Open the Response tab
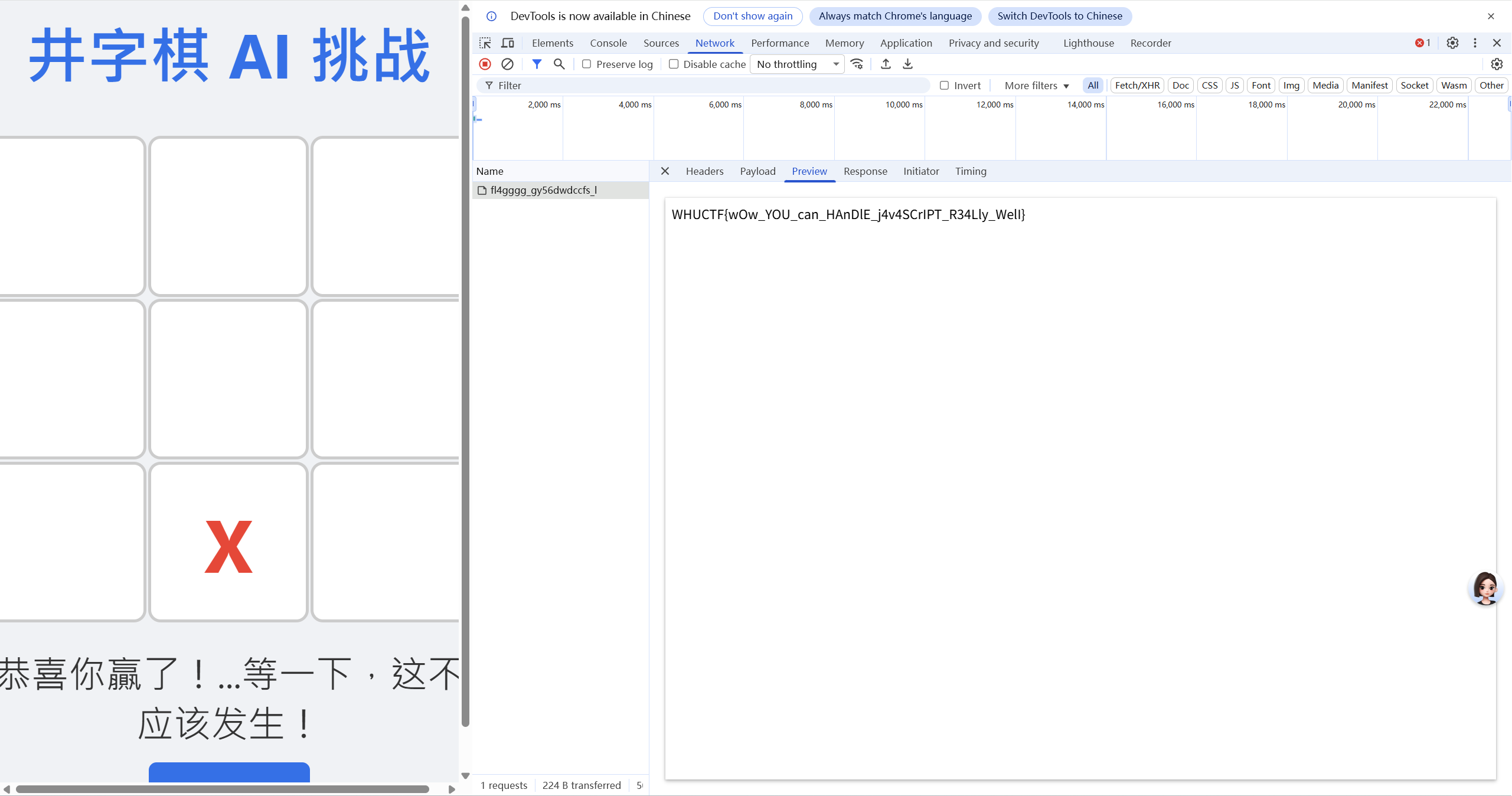 click(865, 171)
